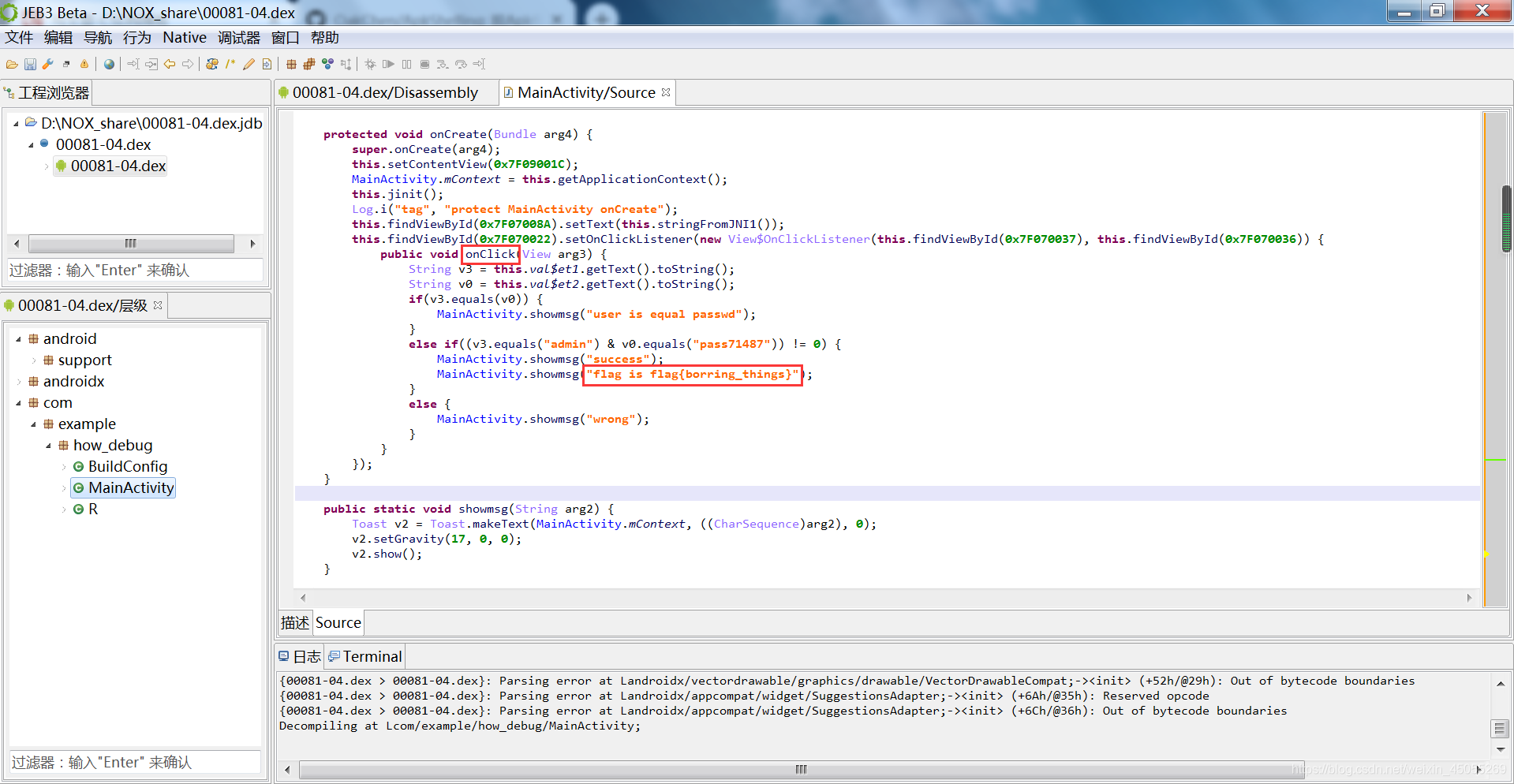Click the three colored circles icon
This screenshot has width=1514, height=784.
click(327, 65)
